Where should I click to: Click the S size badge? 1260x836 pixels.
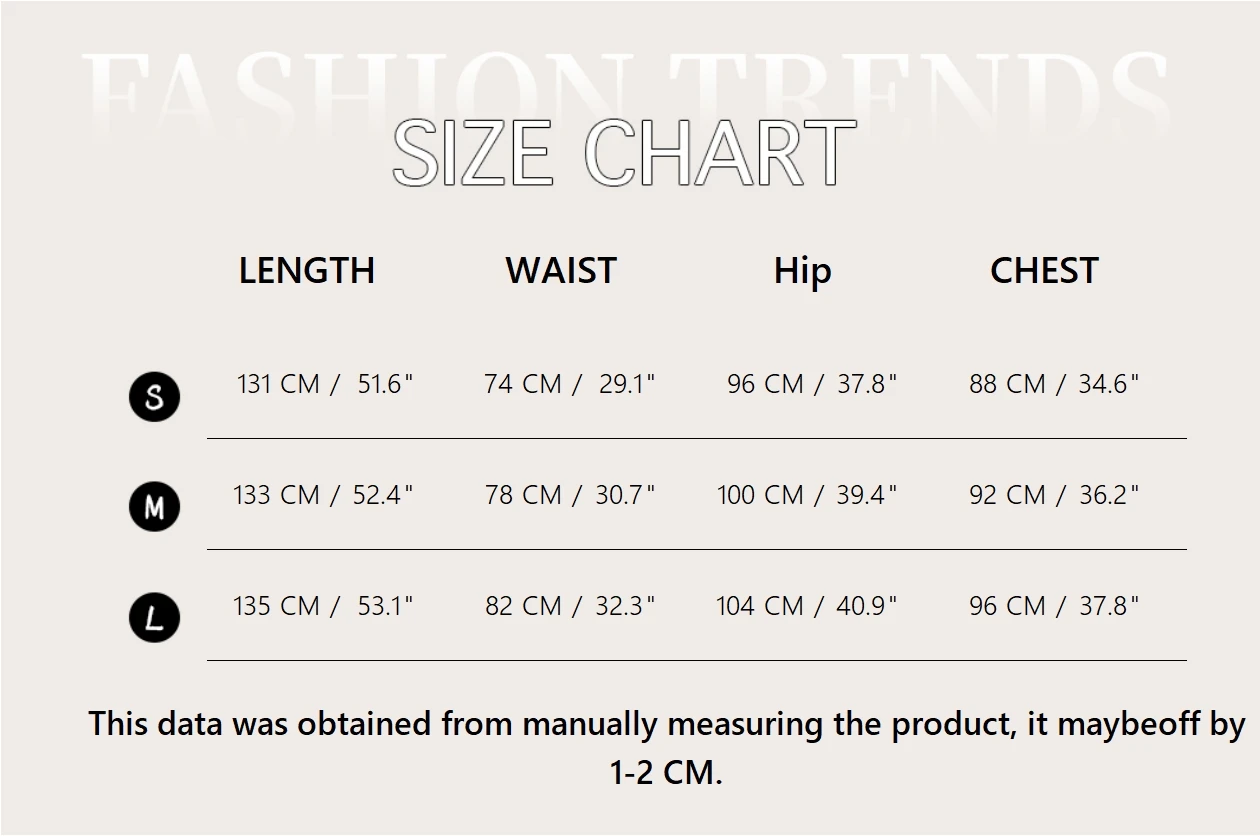coord(154,397)
